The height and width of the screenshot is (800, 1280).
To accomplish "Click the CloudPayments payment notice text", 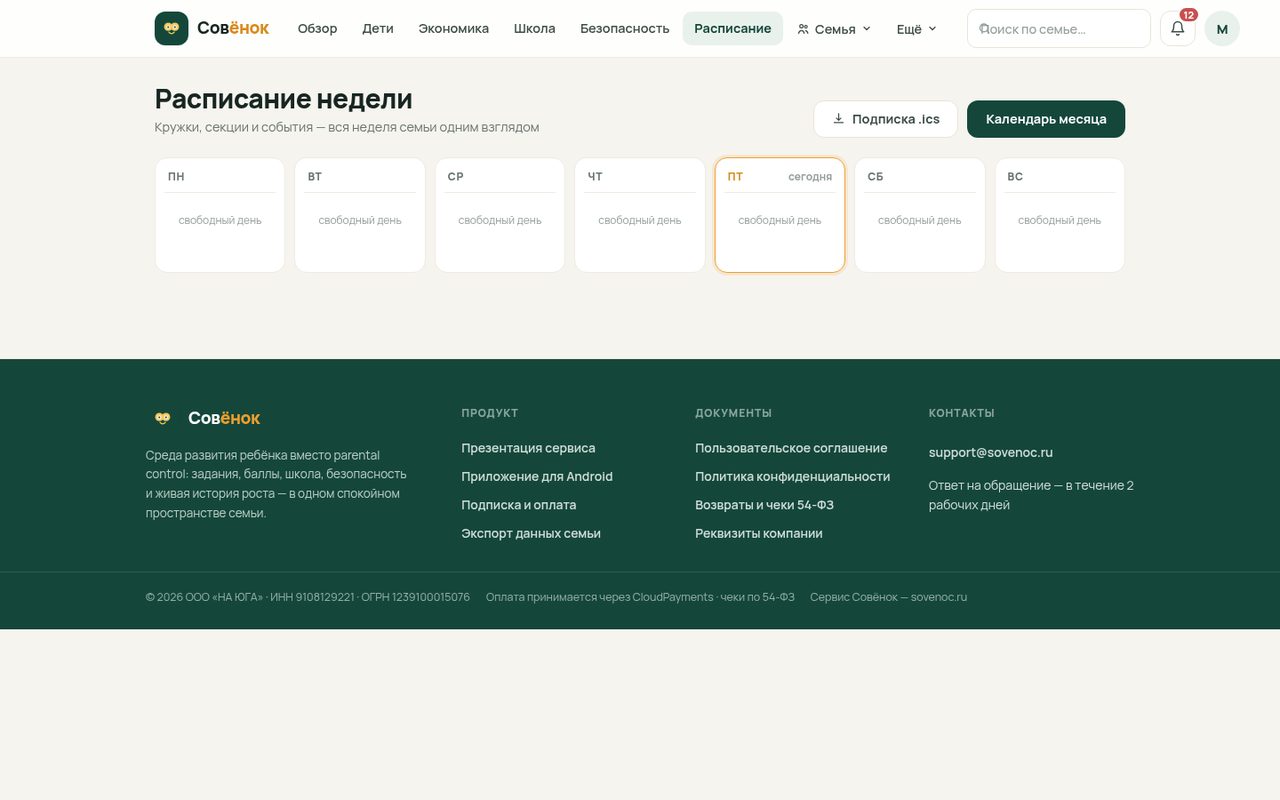I will click(x=640, y=597).
